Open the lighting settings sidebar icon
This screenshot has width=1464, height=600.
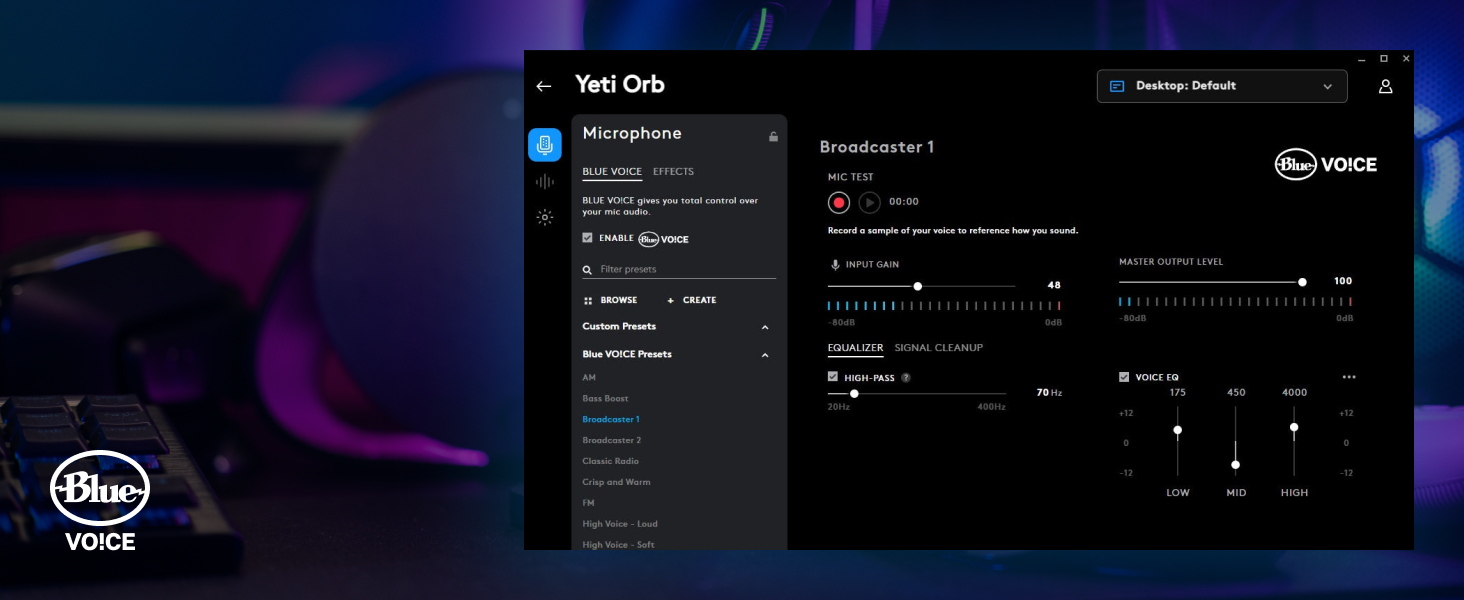pos(545,217)
